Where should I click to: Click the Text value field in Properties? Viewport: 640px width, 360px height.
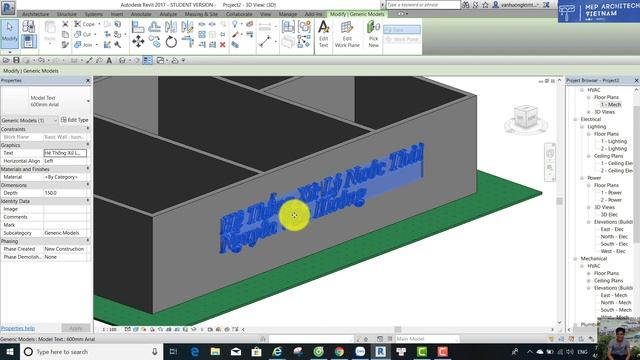[x=65, y=153]
